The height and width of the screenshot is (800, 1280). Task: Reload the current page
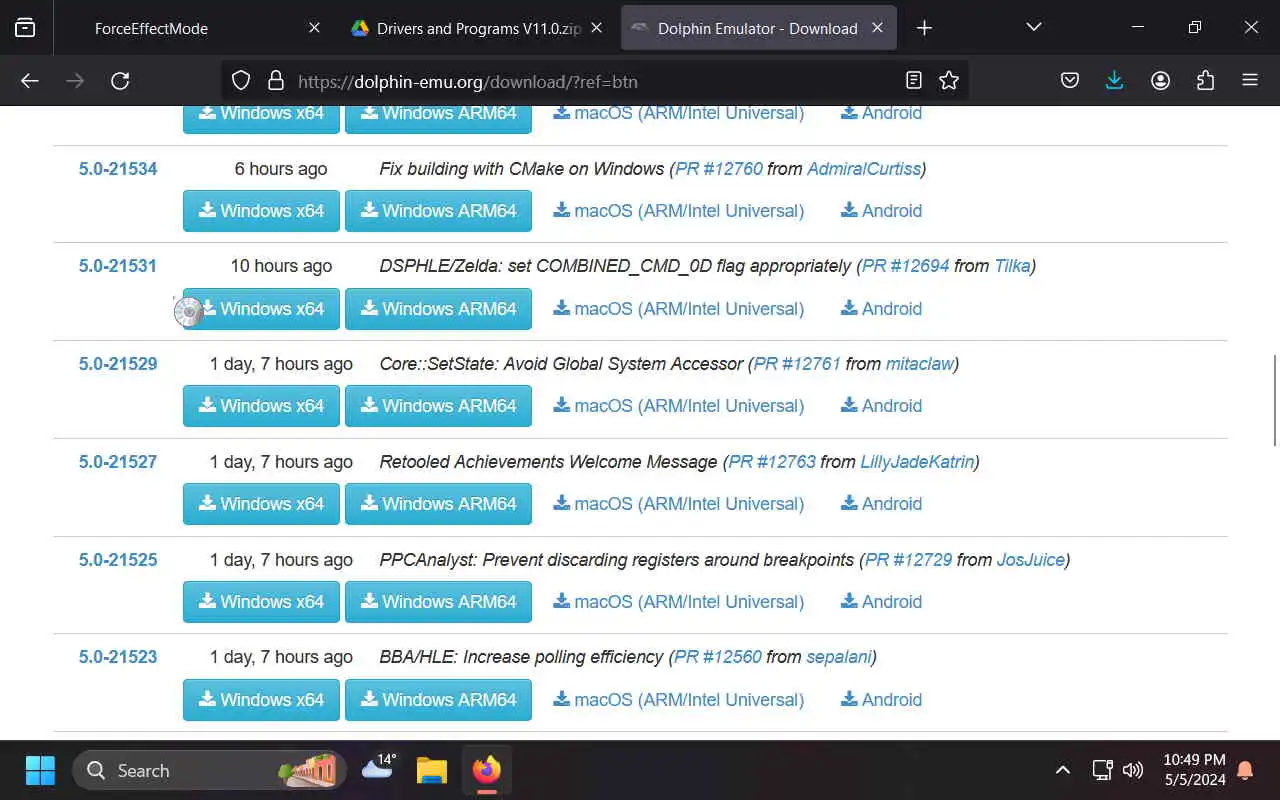tap(120, 81)
